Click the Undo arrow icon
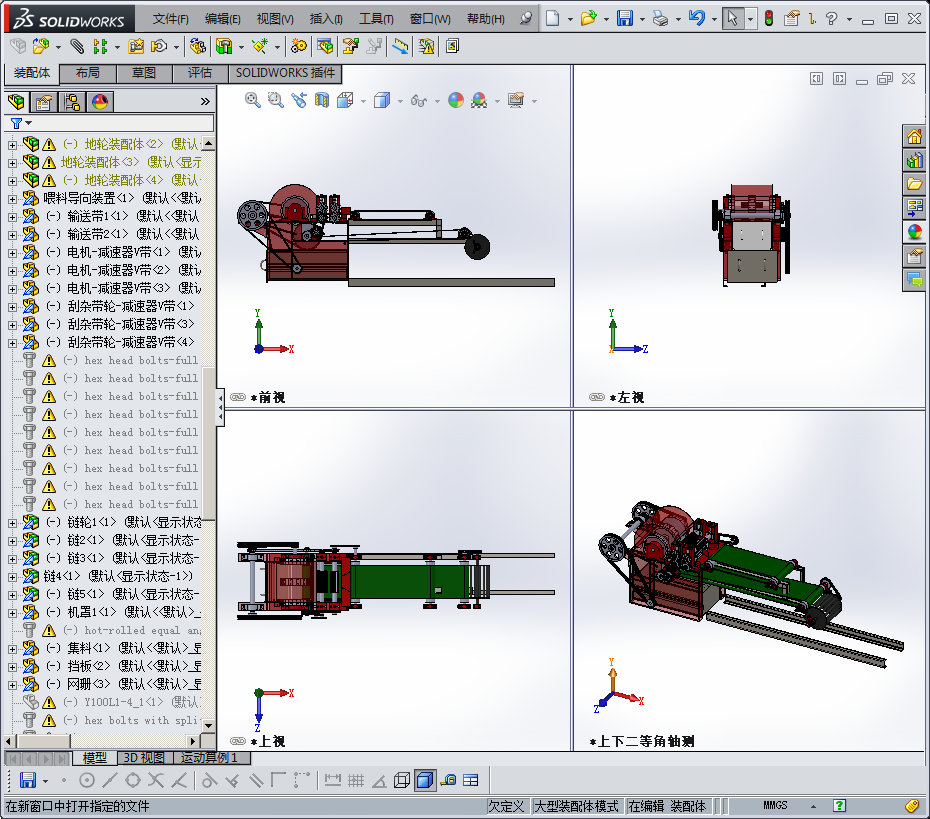Screen dimensions: 930x819 pos(696,18)
